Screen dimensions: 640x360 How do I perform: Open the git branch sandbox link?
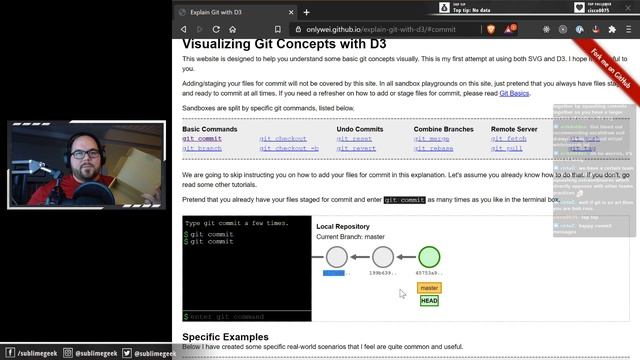pyautogui.click(x=202, y=149)
